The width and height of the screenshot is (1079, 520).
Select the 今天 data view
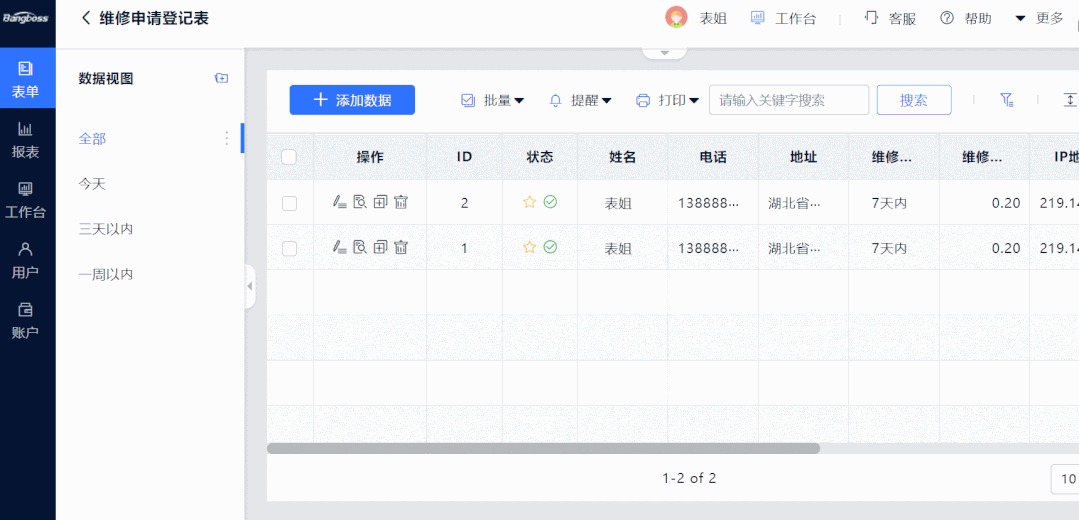pyautogui.click(x=92, y=184)
